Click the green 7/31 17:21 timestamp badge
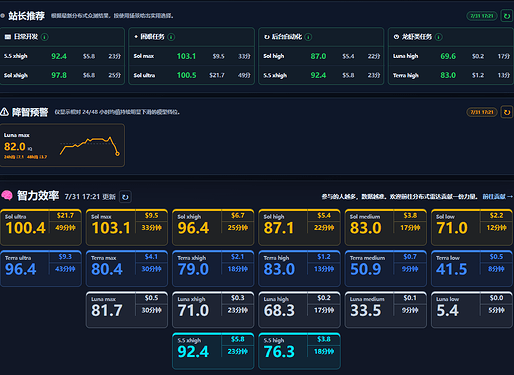This screenshot has width=514, height=375. [482, 16]
